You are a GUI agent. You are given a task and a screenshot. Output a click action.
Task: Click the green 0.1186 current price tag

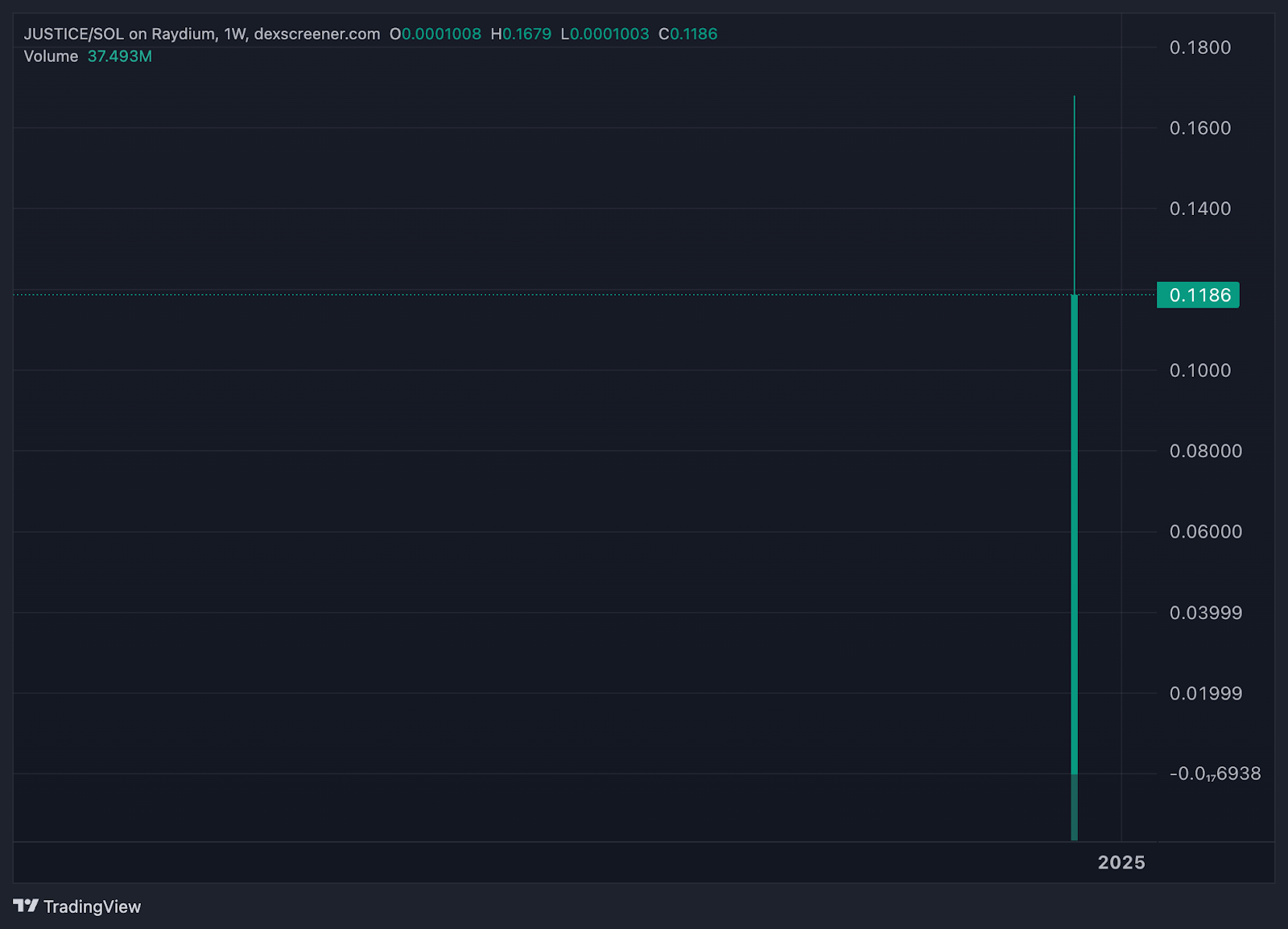coord(1198,295)
